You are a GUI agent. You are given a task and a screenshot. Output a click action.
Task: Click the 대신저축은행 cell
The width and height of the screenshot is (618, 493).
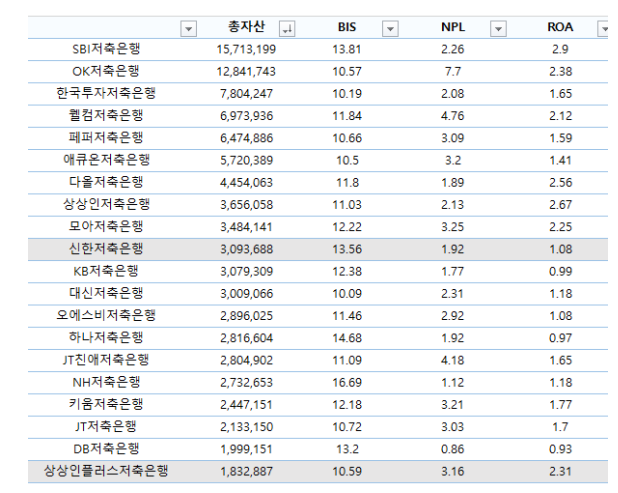pyautogui.click(x=106, y=293)
